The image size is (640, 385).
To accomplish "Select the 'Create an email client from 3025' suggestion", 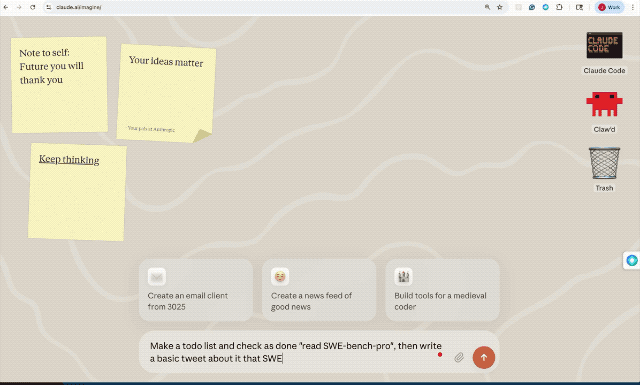I will [196, 290].
